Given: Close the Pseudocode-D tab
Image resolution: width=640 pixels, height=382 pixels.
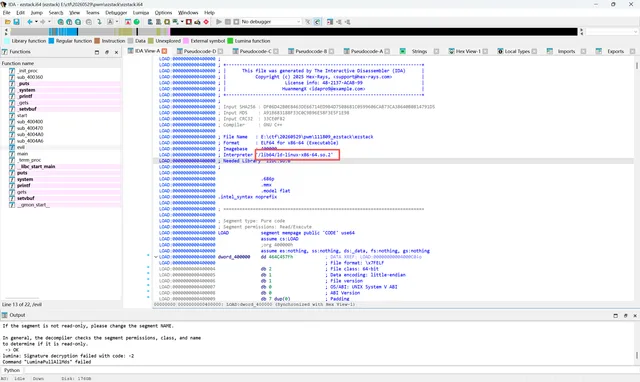Looking at the screenshot, I should (x=220, y=51).
